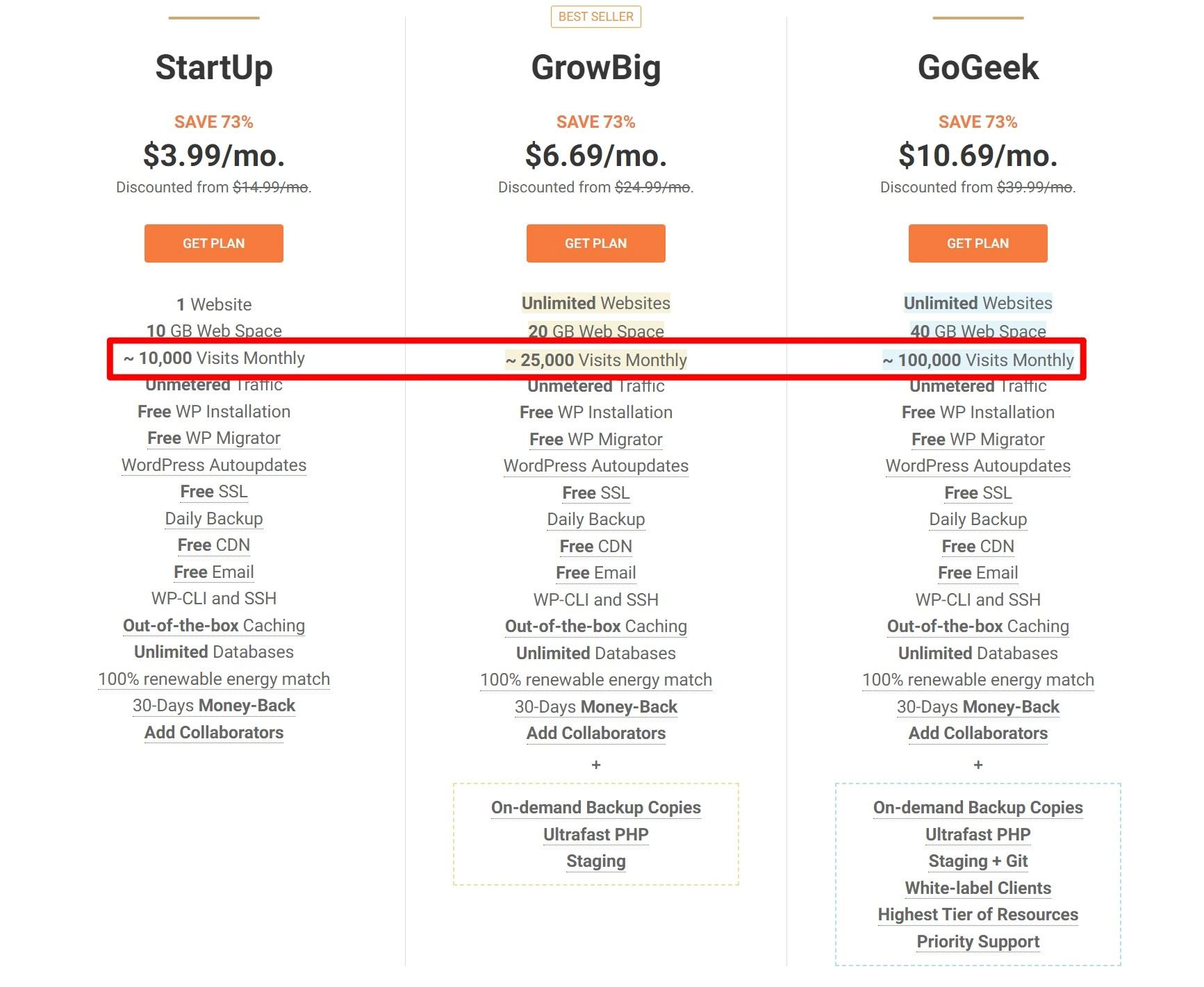Viewport: 1204px width, 987px height.
Task: Click StartUp Free SSL feature
Action: click(214, 492)
